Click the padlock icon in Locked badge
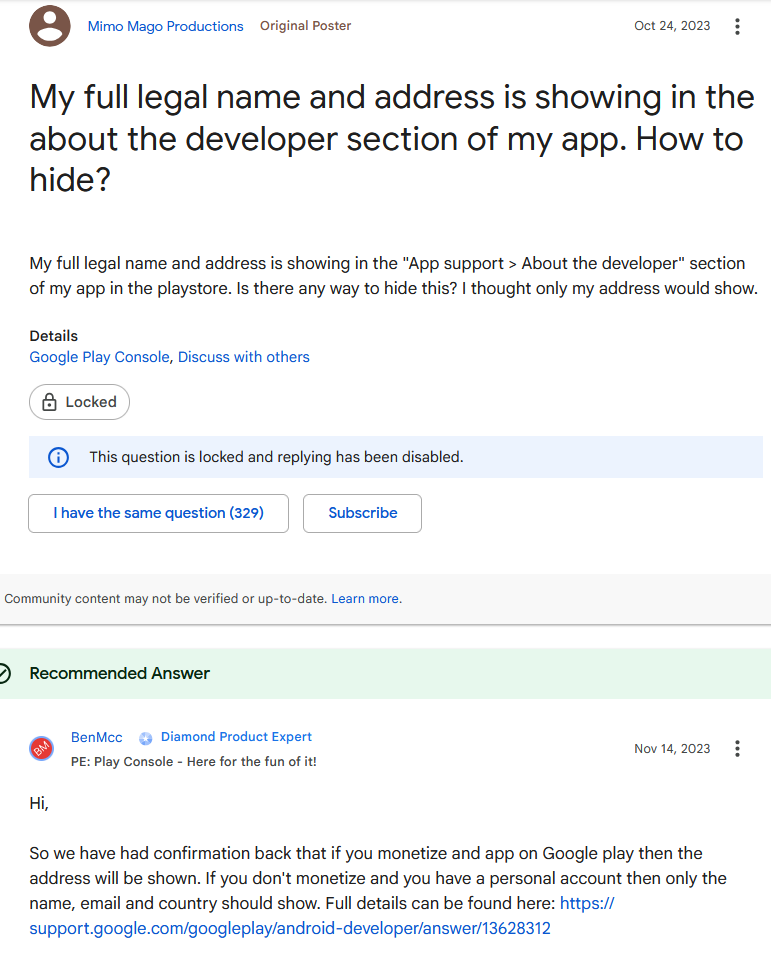Screen dimensions: 771x955 (49, 402)
